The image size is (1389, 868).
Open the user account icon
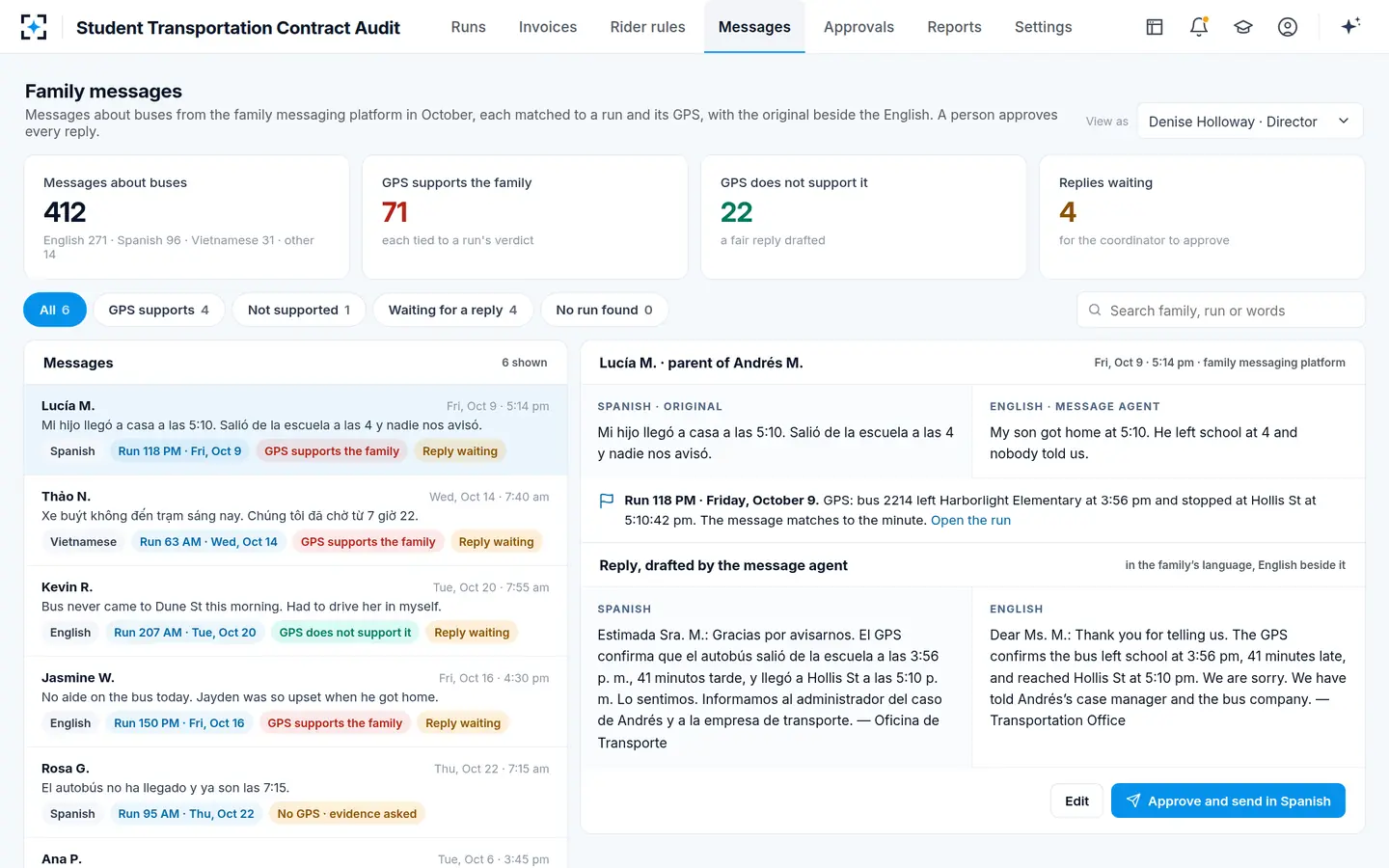click(x=1288, y=27)
